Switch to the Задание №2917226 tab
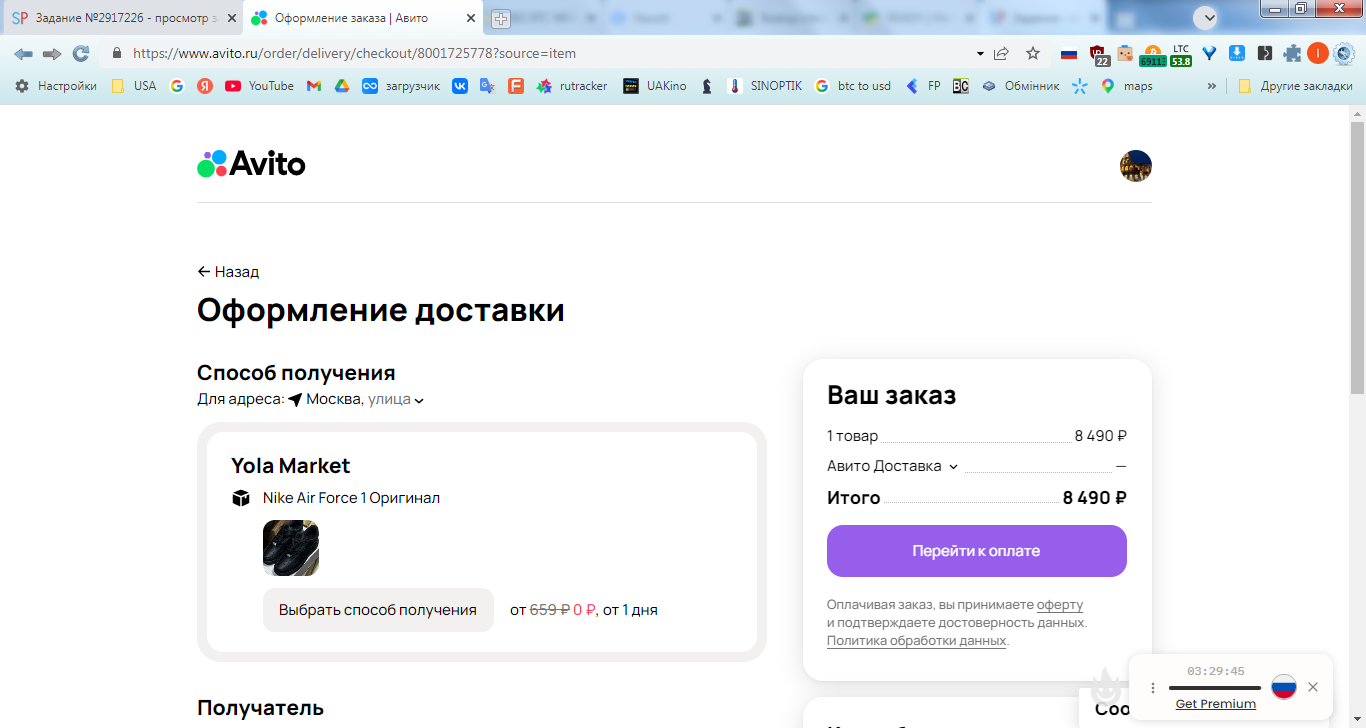Screen dimensions: 1366x728 pyautogui.click(x=122, y=18)
